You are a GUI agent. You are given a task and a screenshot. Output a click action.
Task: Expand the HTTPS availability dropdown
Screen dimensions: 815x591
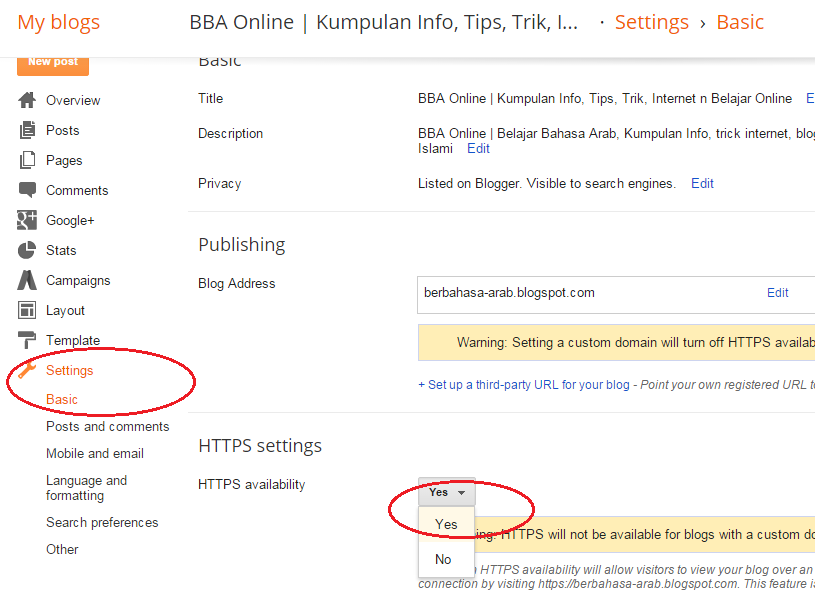click(x=447, y=492)
